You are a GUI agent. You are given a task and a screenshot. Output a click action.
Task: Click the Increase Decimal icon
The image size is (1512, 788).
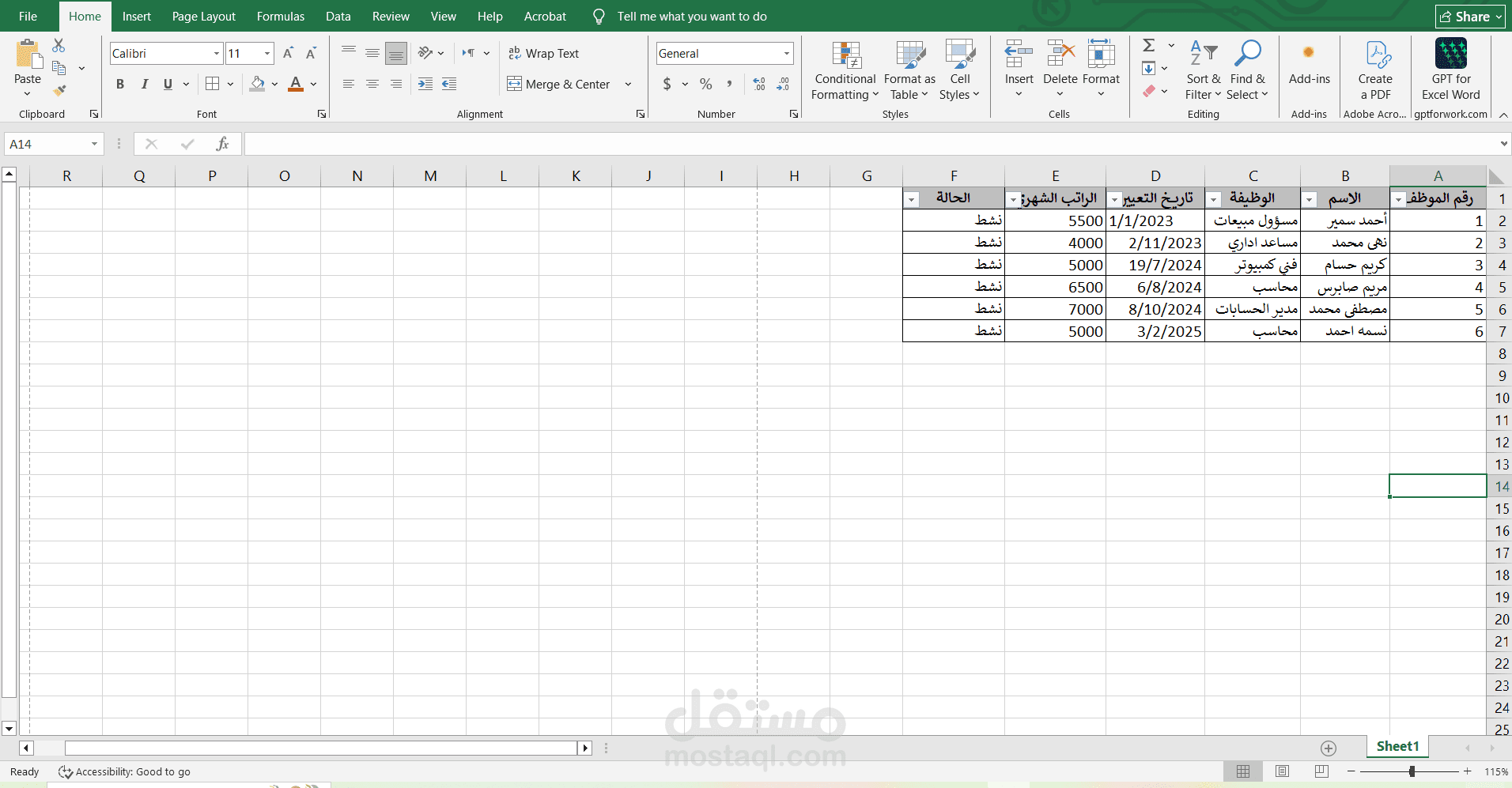point(759,84)
